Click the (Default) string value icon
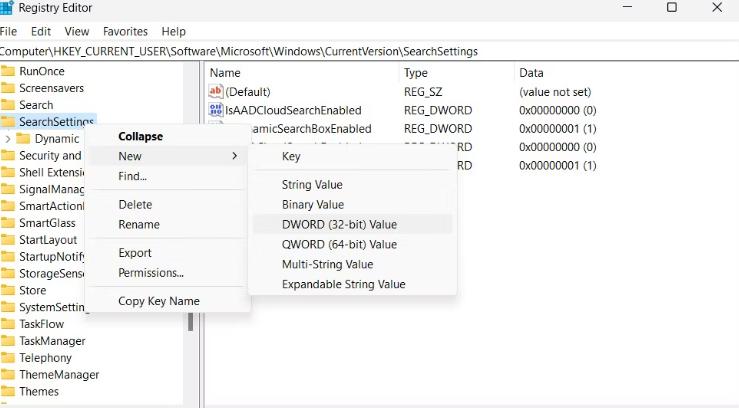Image resolution: width=739 pixels, height=408 pixels. (x=215, y=91)
